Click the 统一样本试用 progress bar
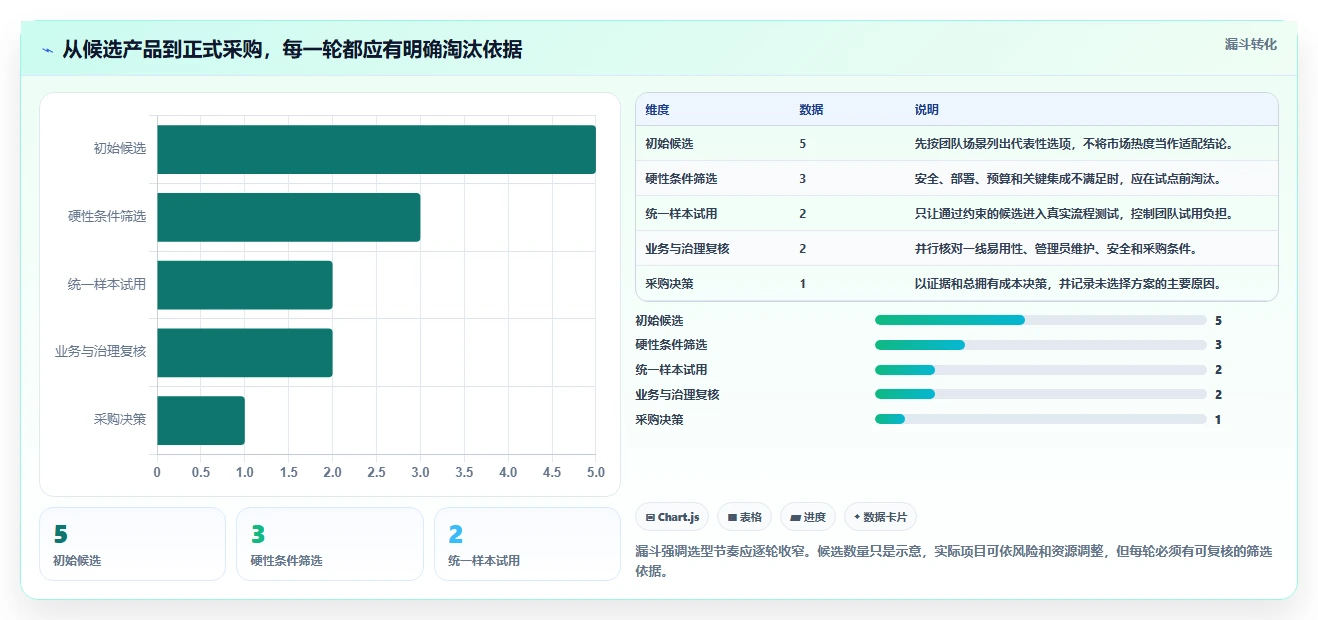Screen dimensions: 1318x620 click(x=1040, y=370)
